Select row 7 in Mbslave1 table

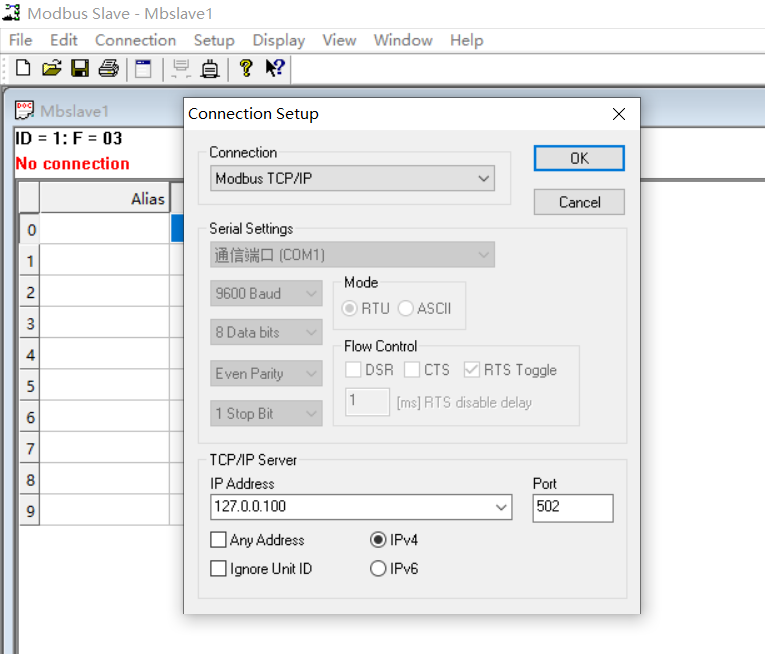30,448
